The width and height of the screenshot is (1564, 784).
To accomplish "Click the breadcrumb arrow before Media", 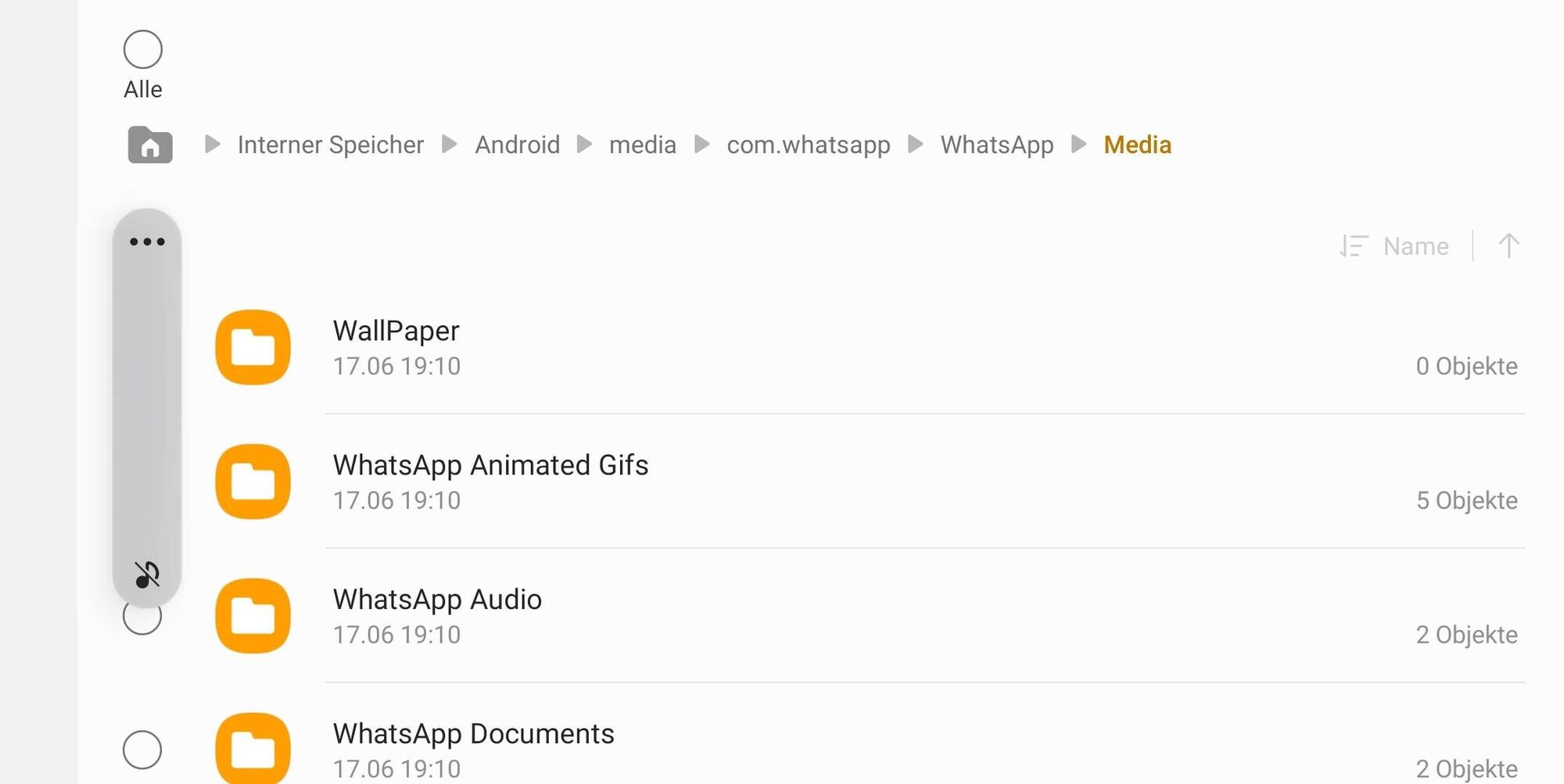I will pyautogui.click(x=1078, y=145).
